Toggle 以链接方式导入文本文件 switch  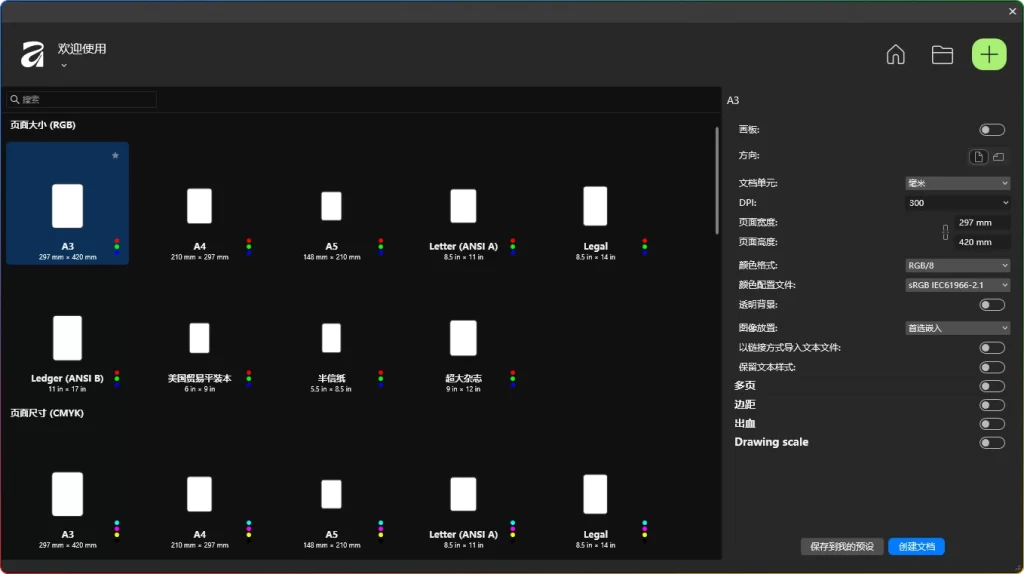pos(991,348)
